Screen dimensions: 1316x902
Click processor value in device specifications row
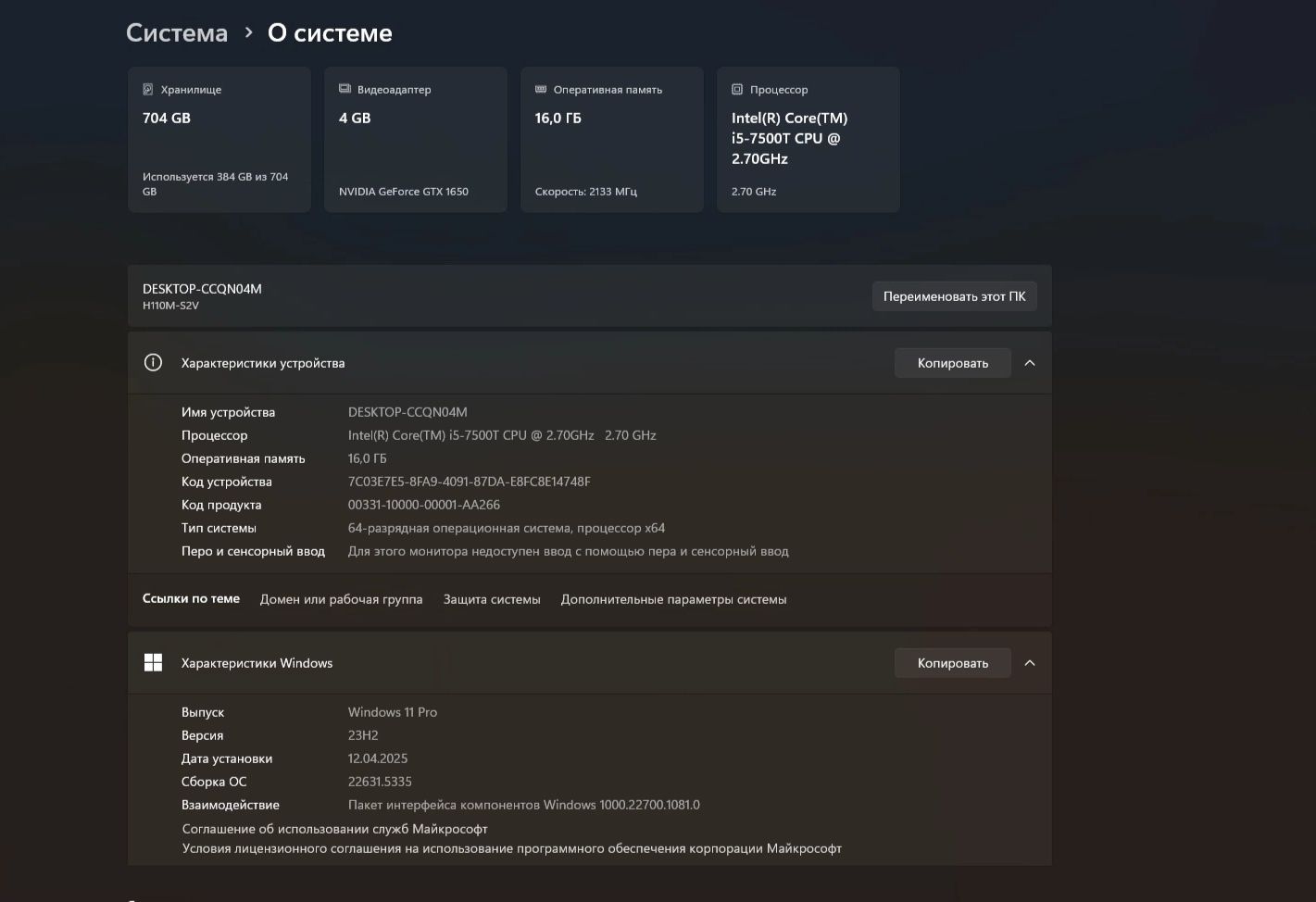(502, 435)
